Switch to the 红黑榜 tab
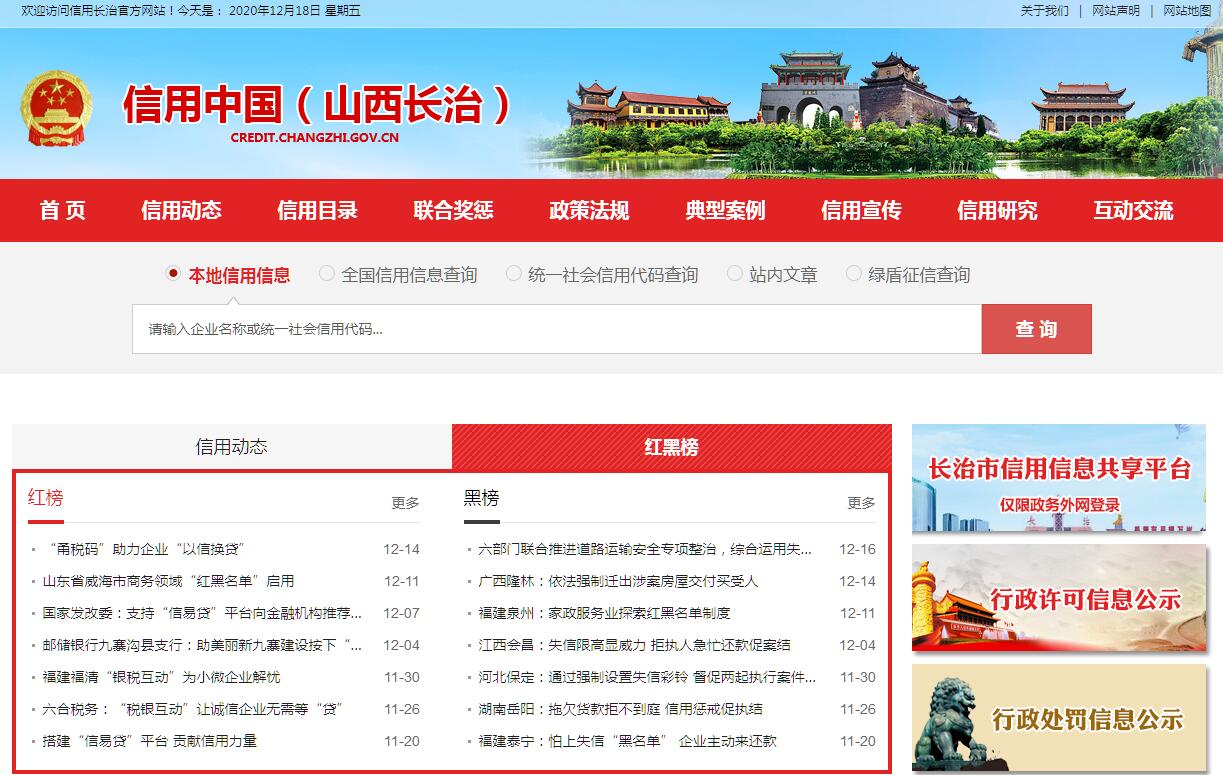Image resolution: width=1223 pixels, height=775 pixels. click(x=671, y=447)
